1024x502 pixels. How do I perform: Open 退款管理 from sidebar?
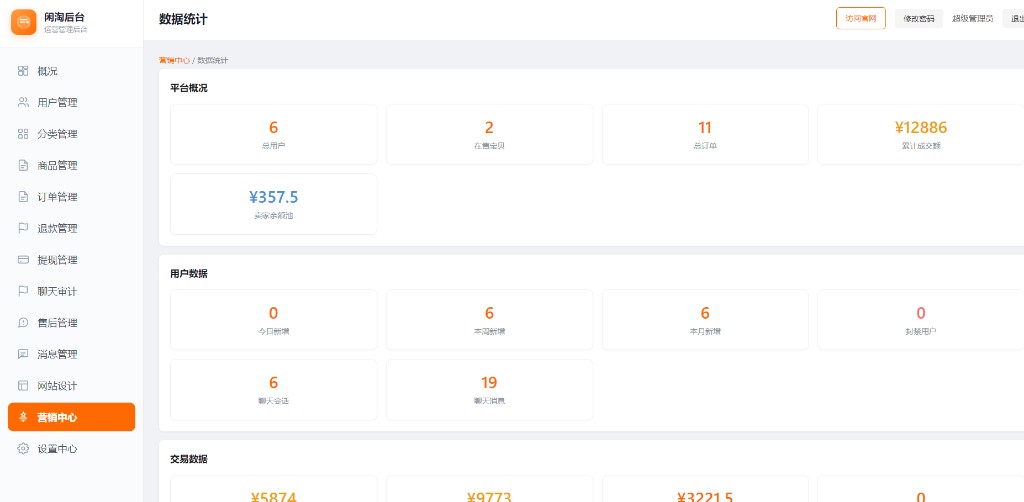pos(71,228)
